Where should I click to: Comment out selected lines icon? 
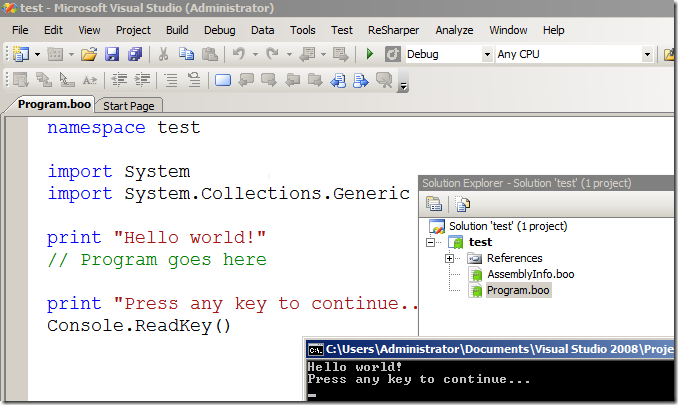[171, 80]
